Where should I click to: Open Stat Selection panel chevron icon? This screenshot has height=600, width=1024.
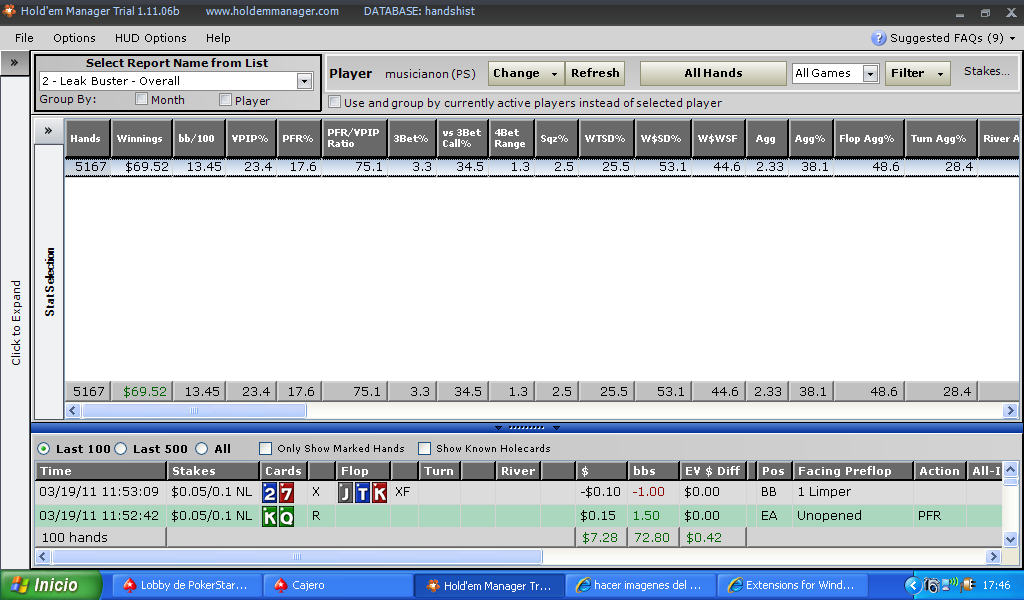click(48, 131)
